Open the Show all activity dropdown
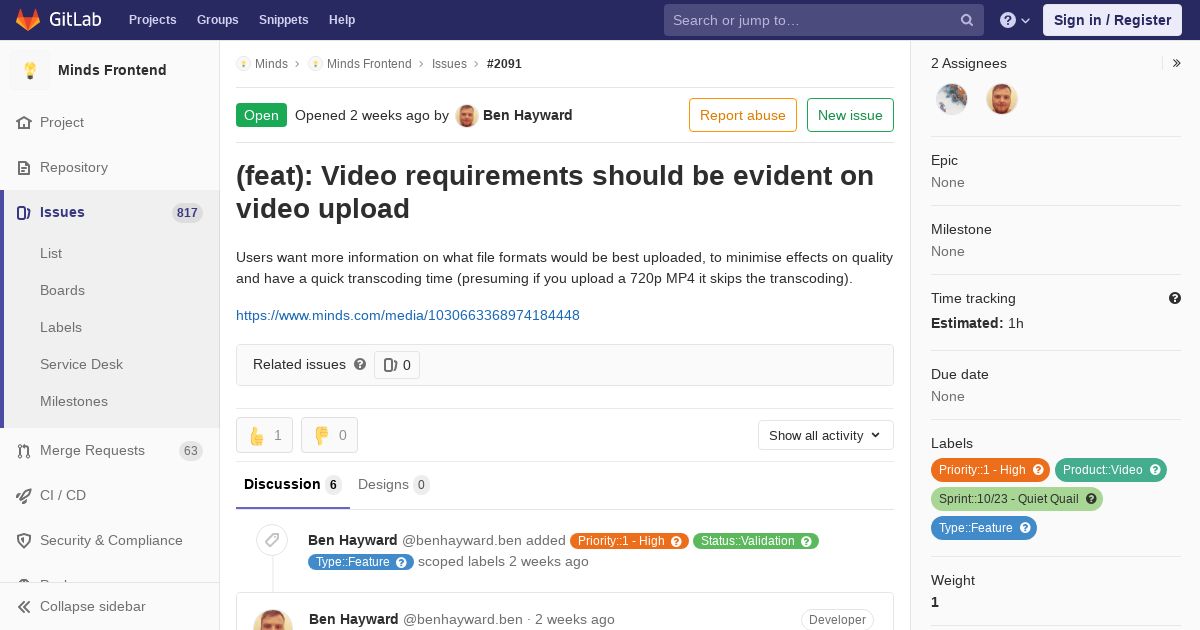Screen dimensions: 1200x630 [825, 435]
